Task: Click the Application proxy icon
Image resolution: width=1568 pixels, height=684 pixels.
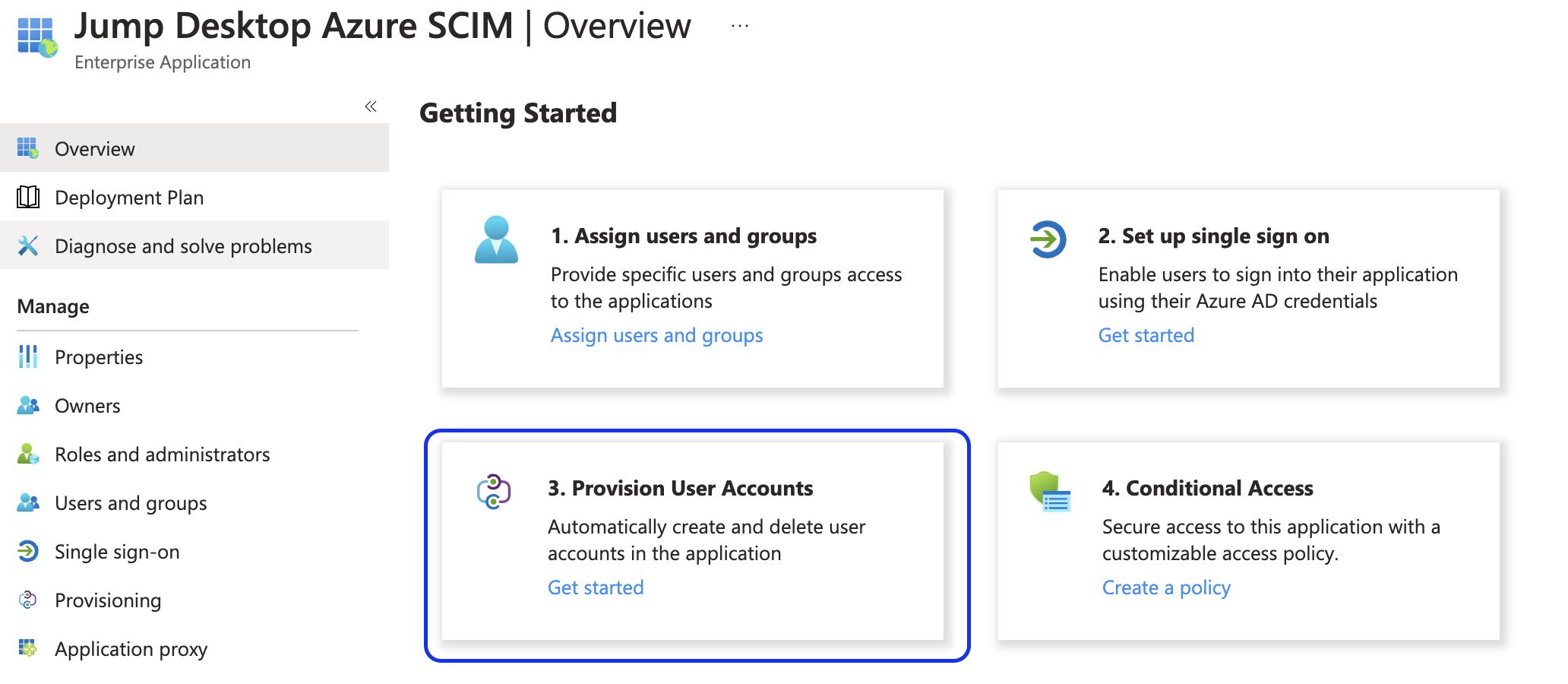Action: [28, 648]
